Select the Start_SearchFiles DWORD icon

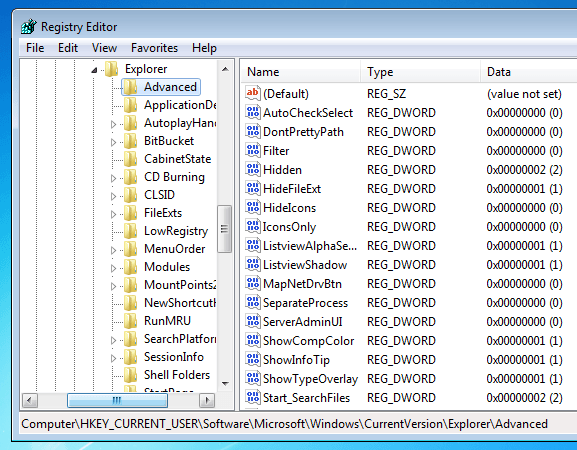click(x=253, y=397)
